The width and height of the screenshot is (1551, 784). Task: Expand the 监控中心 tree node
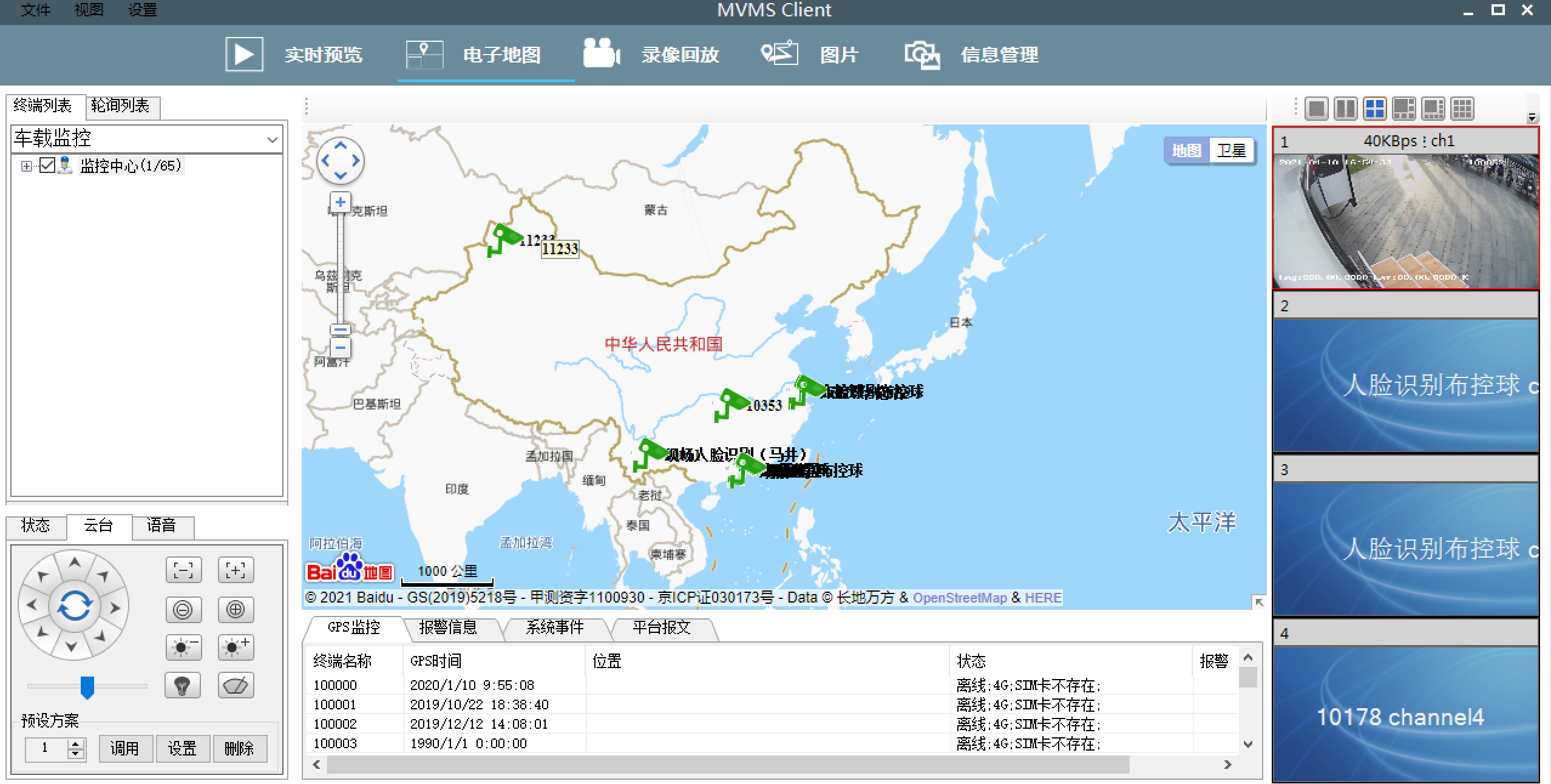(26, 166)
